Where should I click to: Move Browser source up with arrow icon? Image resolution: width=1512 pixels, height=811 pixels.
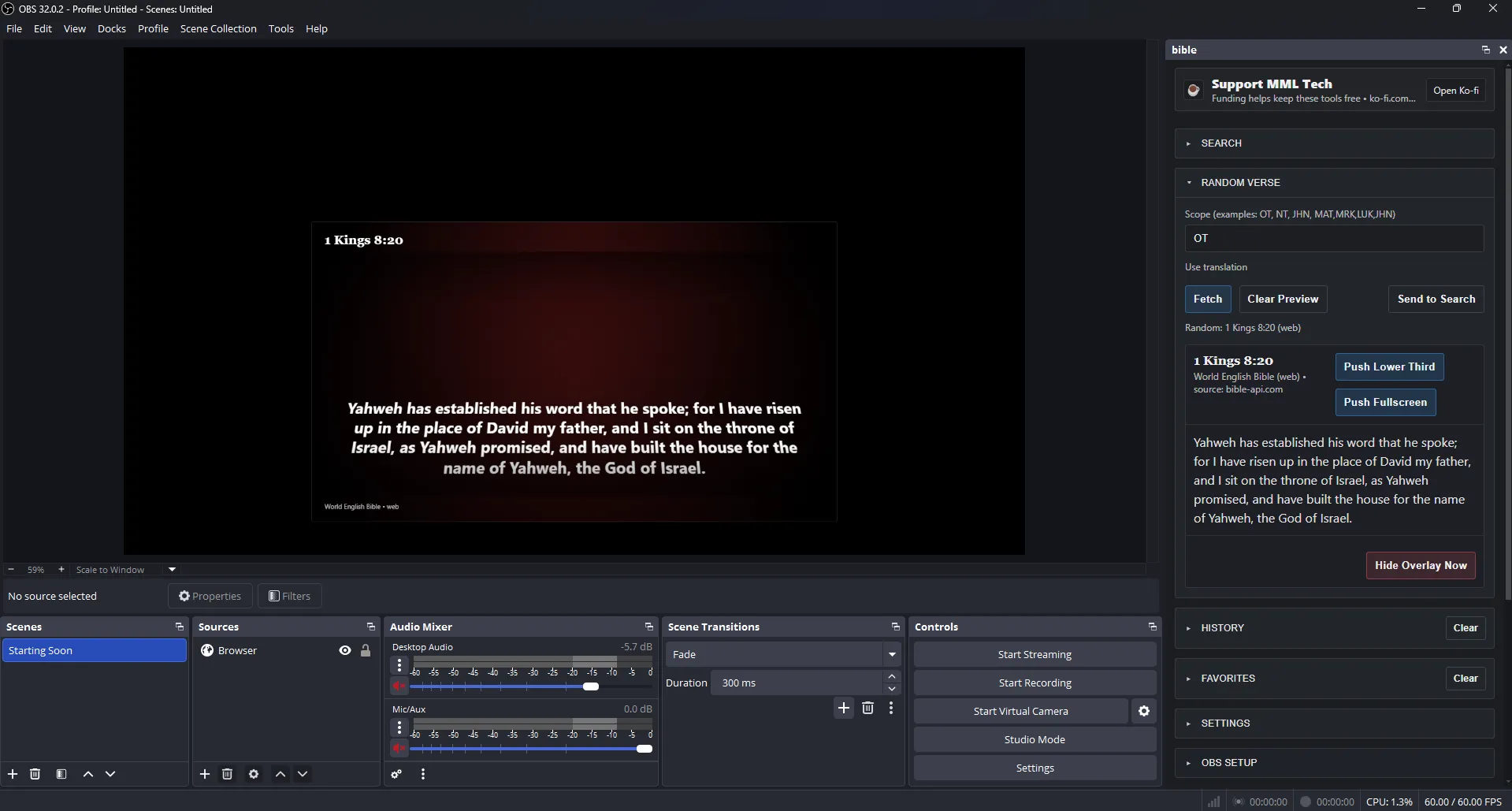(x=280, y=774)
